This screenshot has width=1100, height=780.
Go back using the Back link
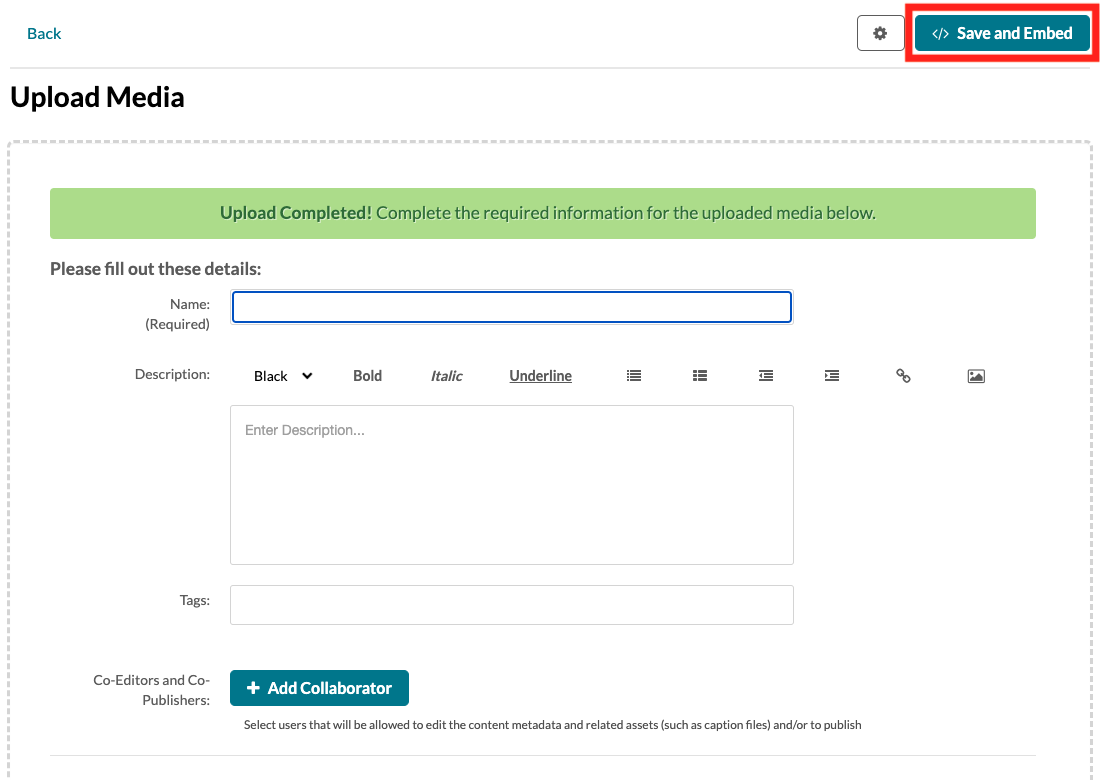click(44, 33)
